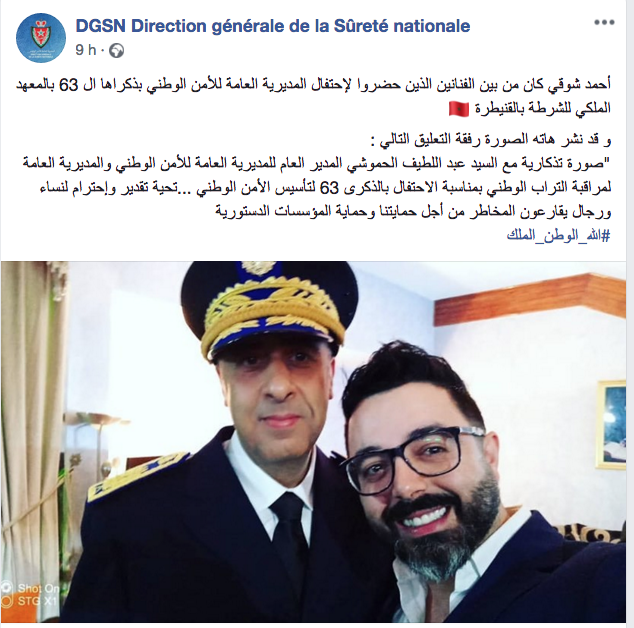Click the gold-embroidered officer cap in photo

pyautogui.click(x=268, y=308)
